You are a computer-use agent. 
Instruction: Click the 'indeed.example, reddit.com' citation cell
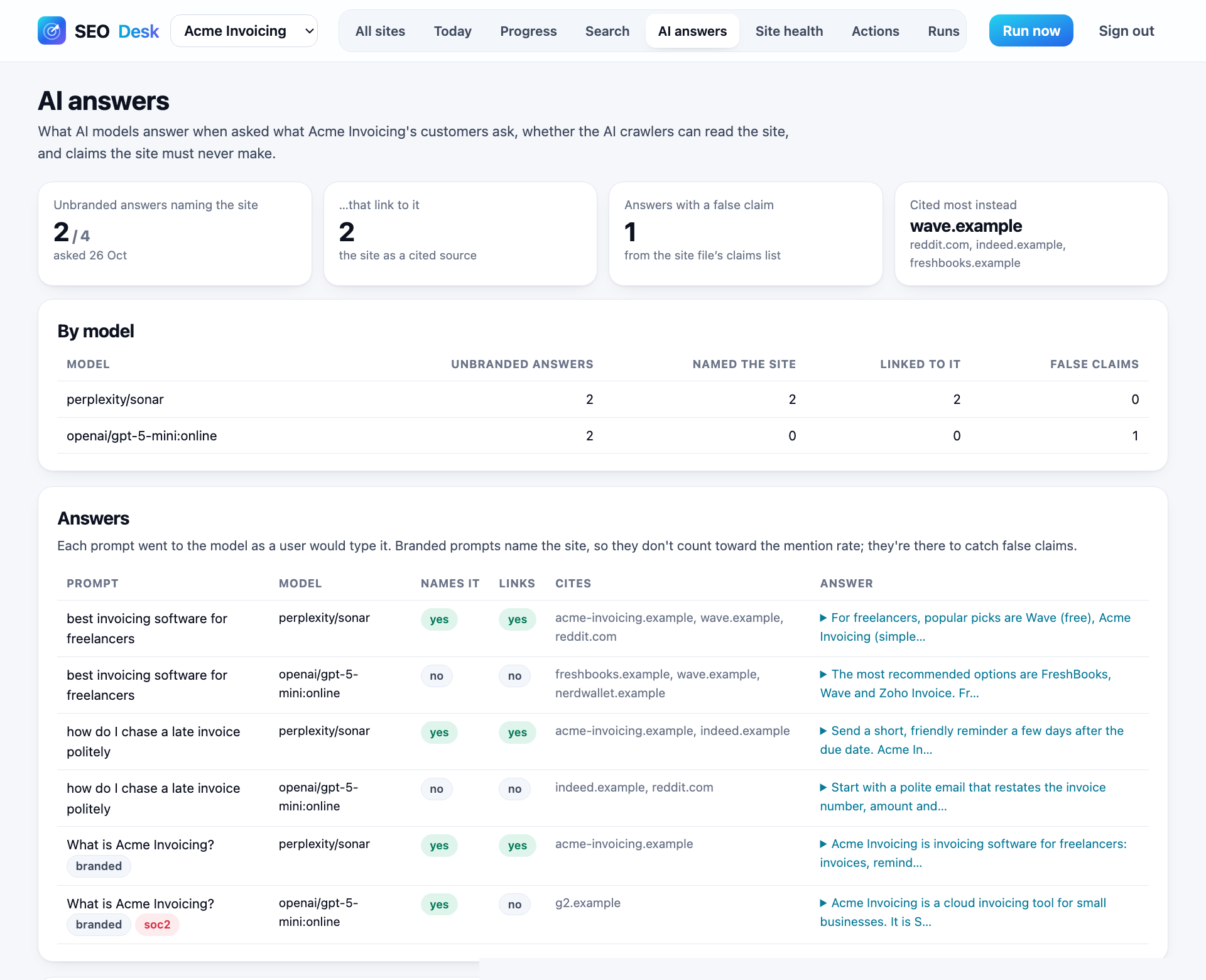coord(634,788)
